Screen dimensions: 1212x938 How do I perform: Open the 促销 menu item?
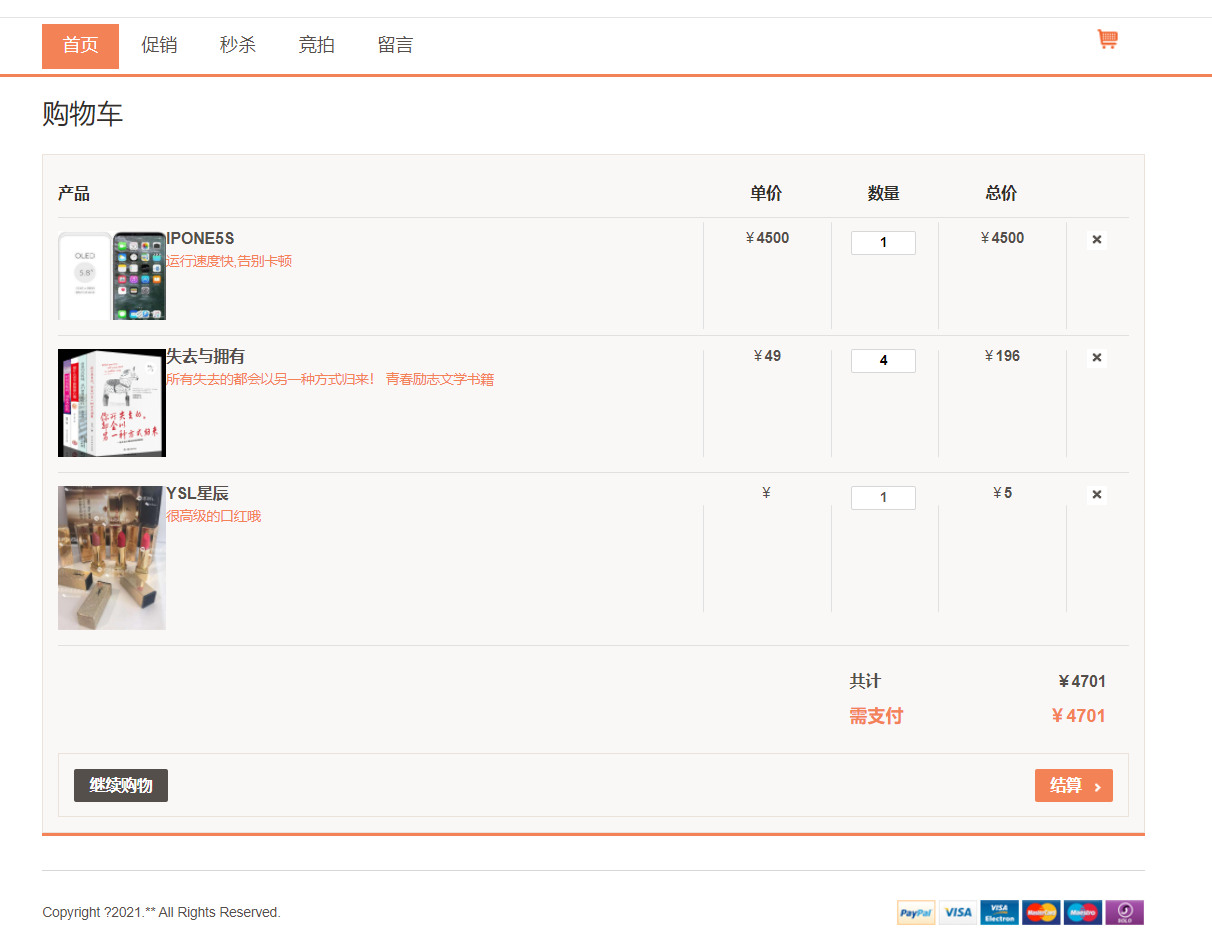(x=159, y=45)
